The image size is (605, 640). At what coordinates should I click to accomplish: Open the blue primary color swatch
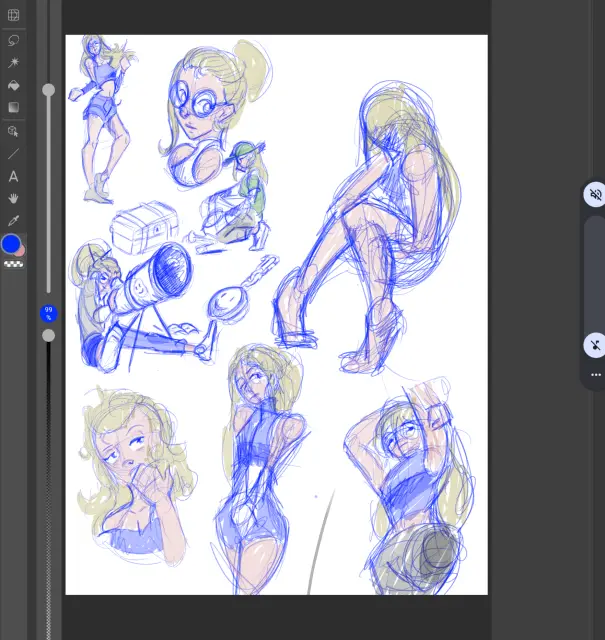coord(11,244)
